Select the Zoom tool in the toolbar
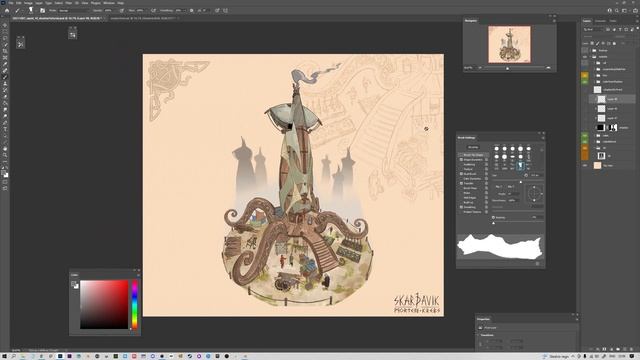 pos(5,156)
